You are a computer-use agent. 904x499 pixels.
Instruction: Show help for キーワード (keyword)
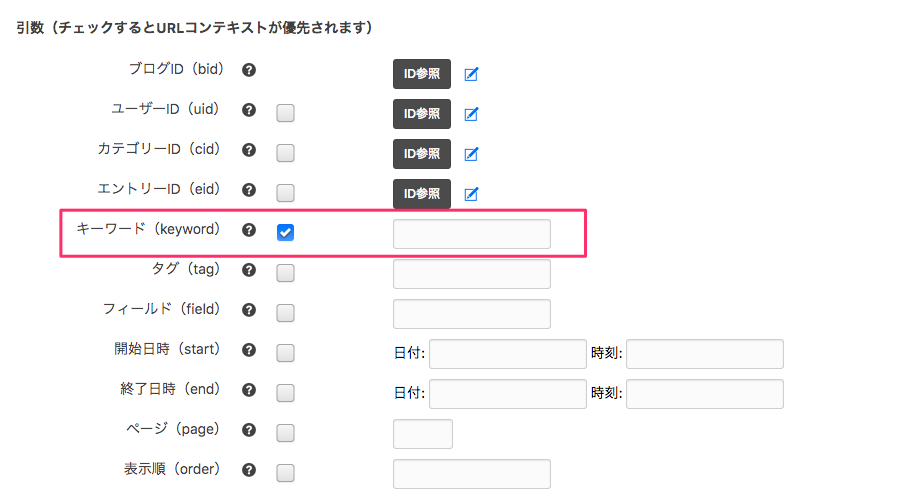coord(249,230)
